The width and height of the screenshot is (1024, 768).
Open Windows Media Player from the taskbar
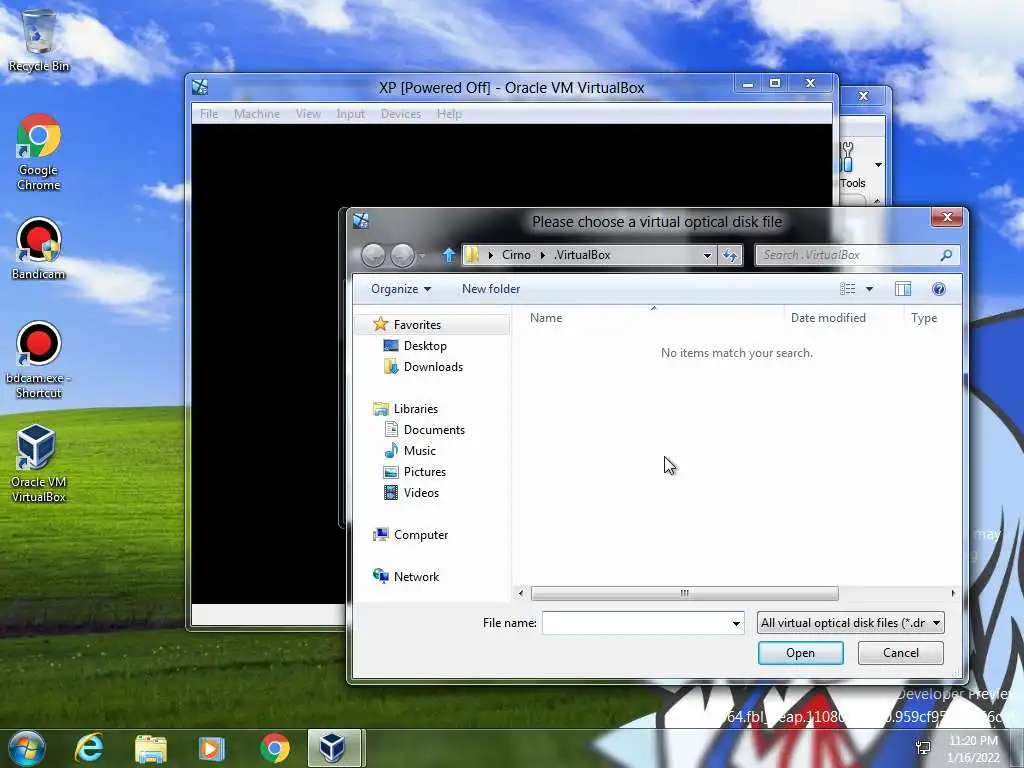(212, 748)
